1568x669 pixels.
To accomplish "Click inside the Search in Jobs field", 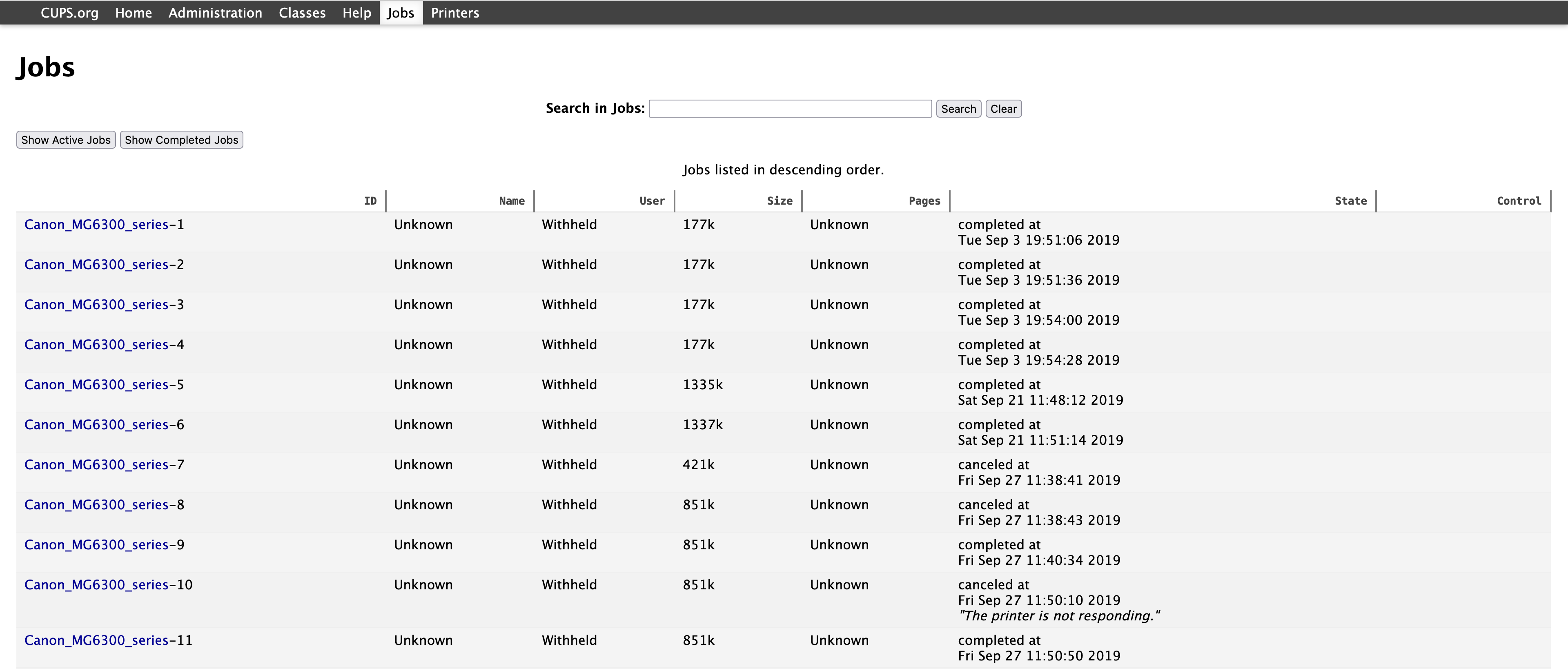I will (x=789, y=108).
